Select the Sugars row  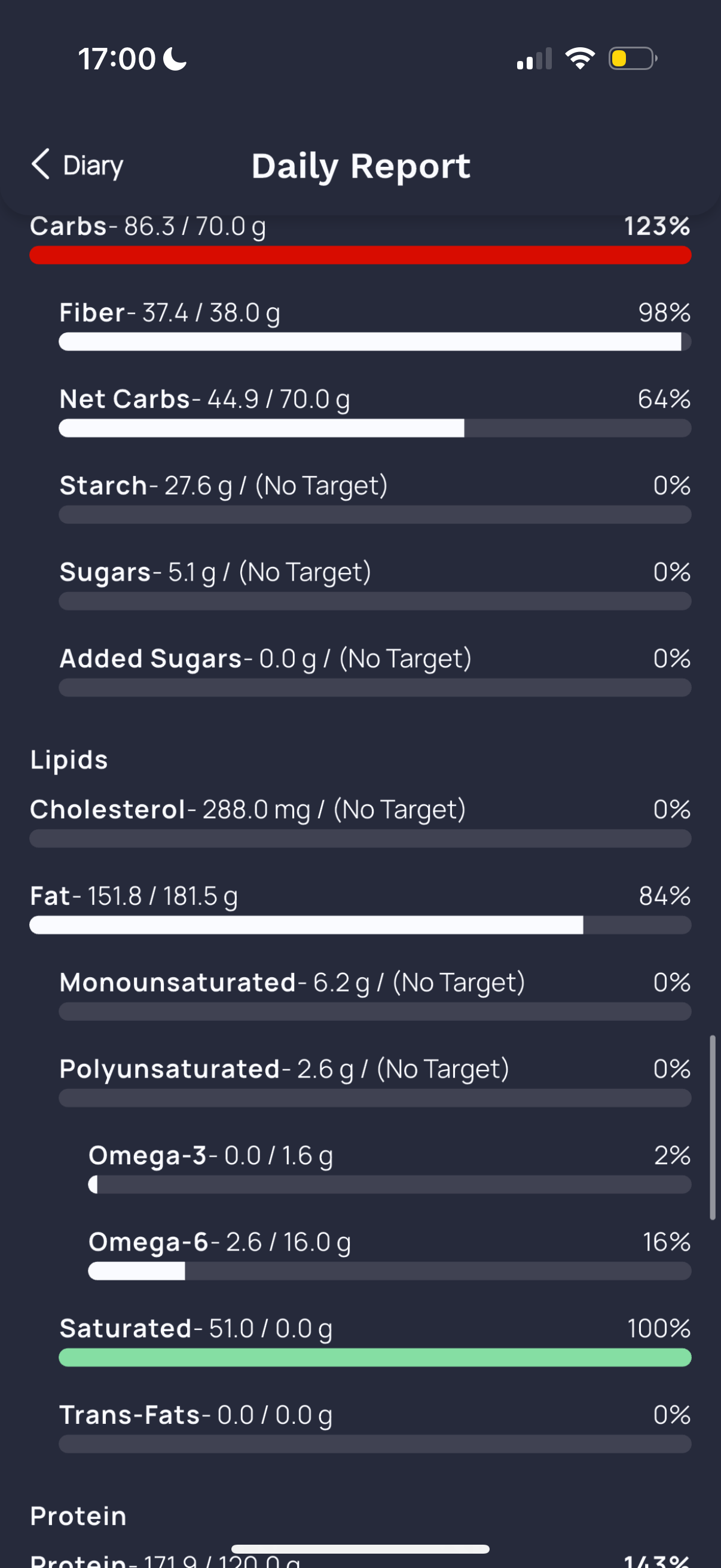pyautogui.click(x=375, y=584)
